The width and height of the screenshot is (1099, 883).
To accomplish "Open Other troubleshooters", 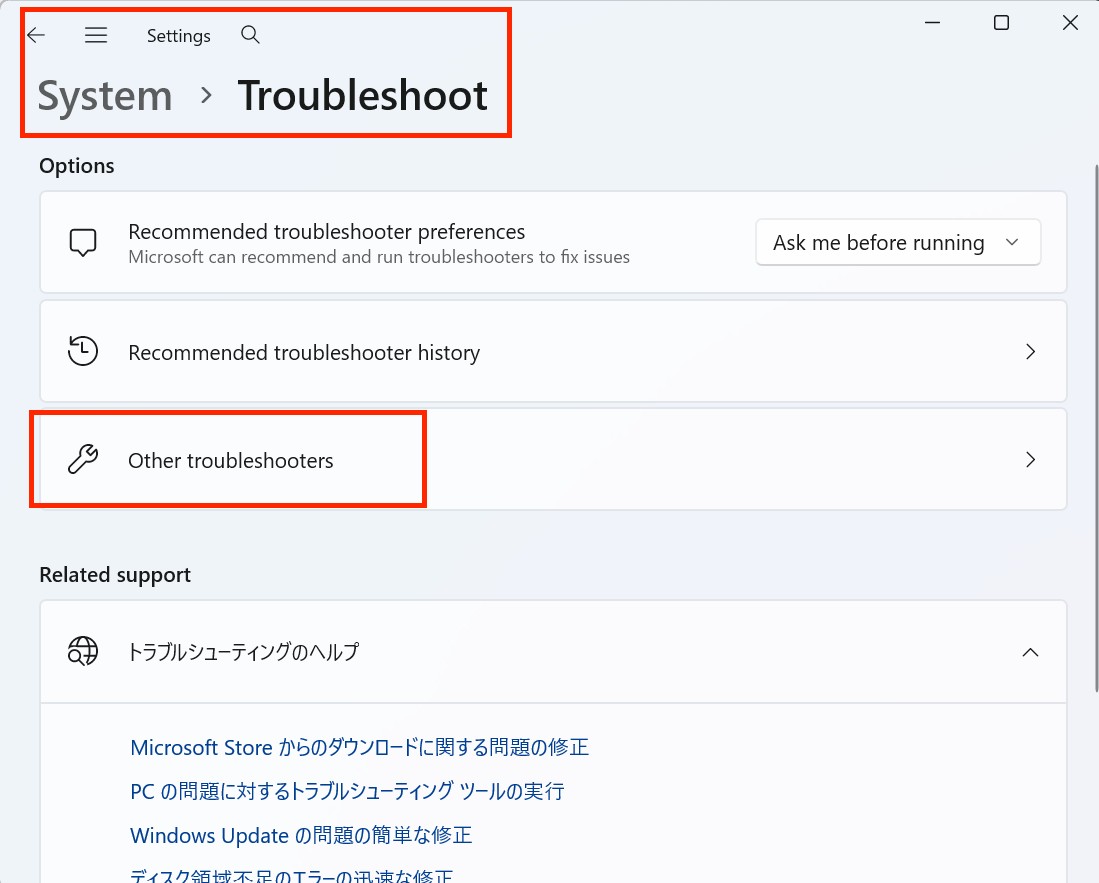I will pos(553,460).
